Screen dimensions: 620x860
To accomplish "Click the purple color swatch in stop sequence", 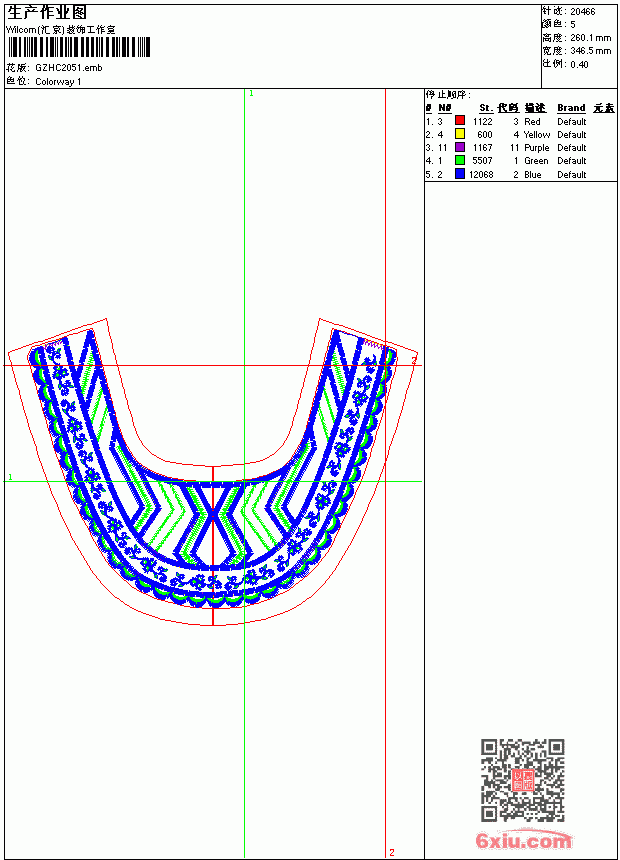I will [460, 147].
